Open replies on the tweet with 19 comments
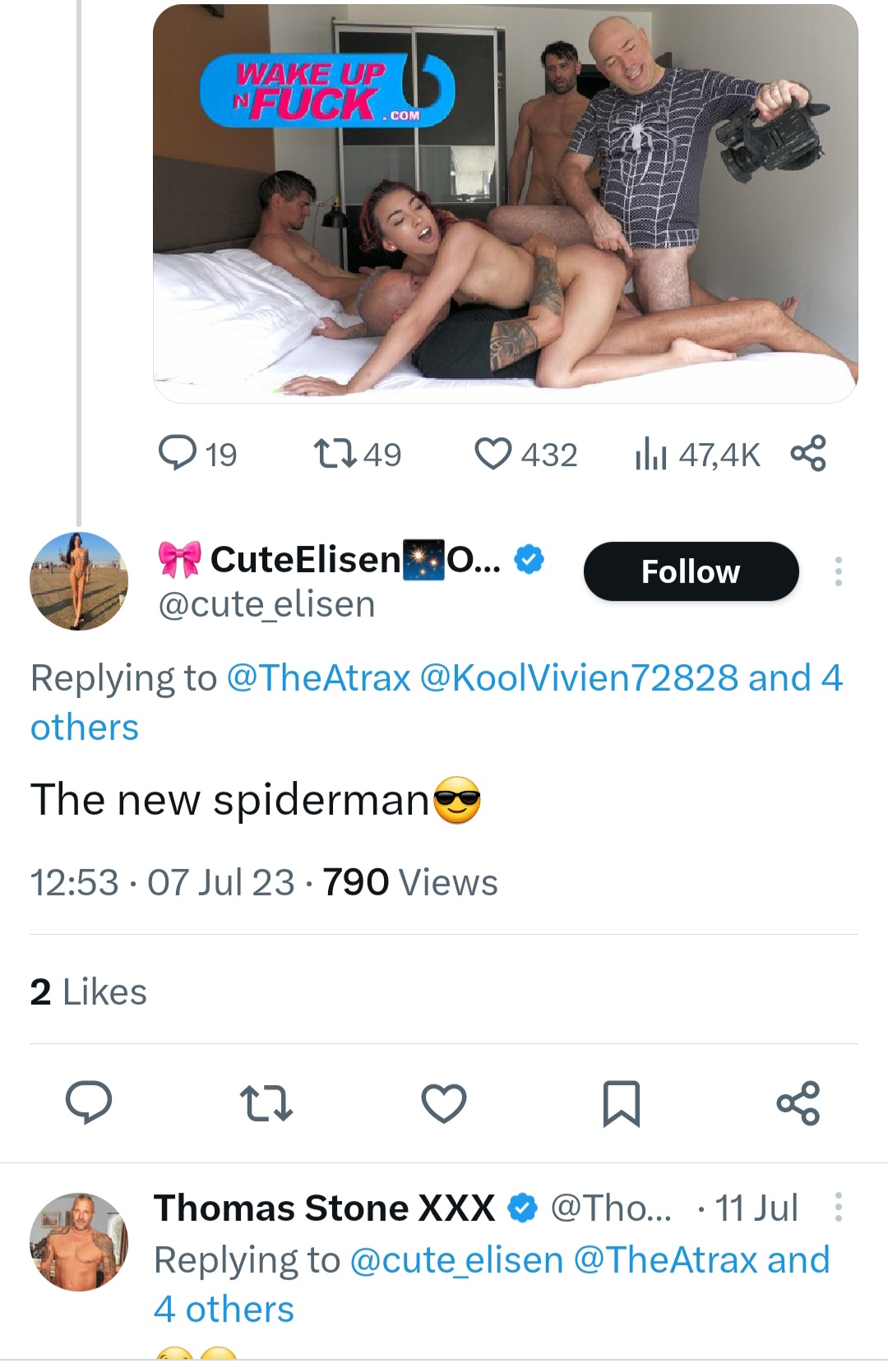 point(178,453)
